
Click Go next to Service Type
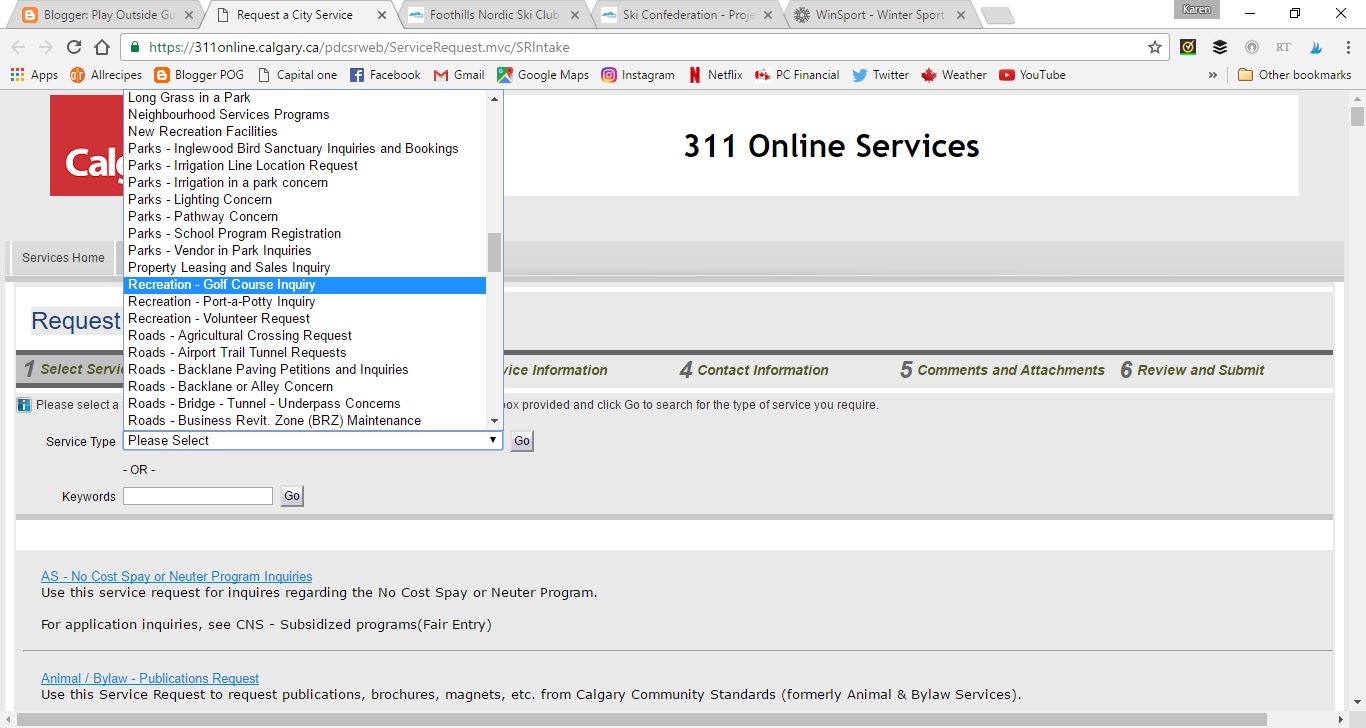coord(522,441)
